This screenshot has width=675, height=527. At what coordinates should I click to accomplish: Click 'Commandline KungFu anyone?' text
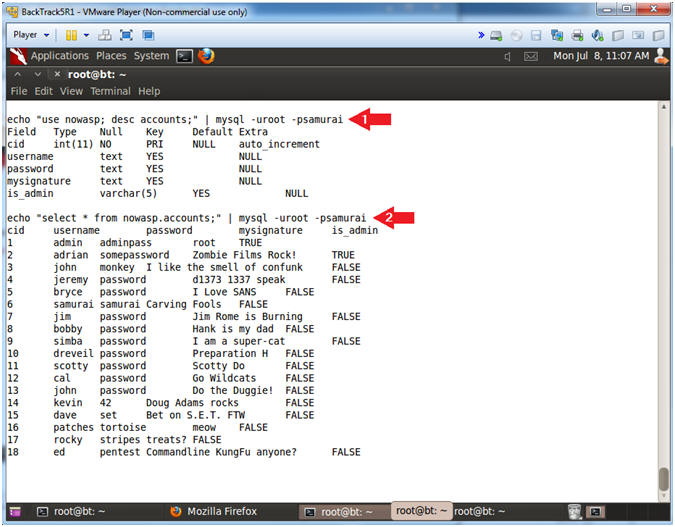pyautogui.click(x=221, y=453)
